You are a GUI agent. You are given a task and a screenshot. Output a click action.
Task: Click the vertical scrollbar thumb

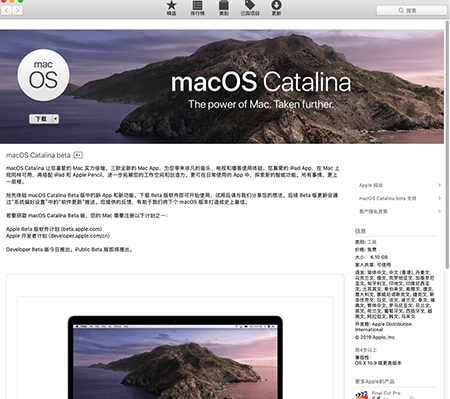447,144
